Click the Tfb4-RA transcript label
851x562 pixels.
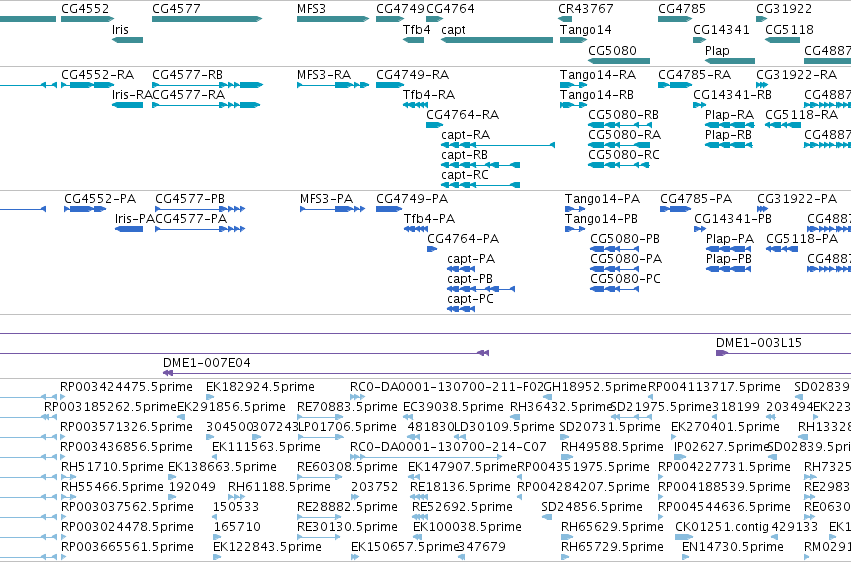tap(429, 95)
